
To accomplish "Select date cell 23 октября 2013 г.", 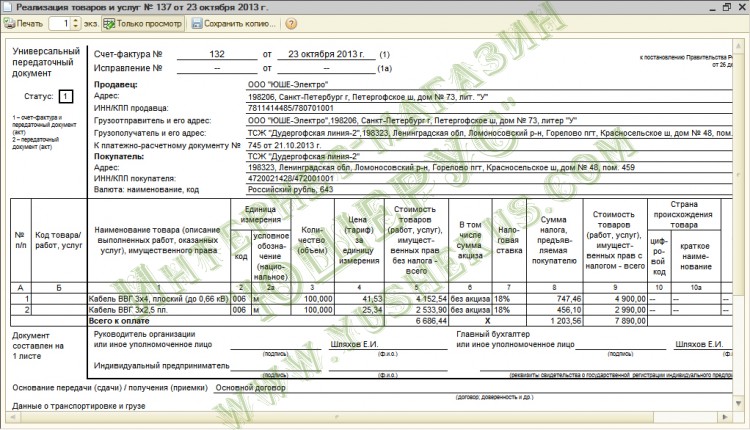I will pos(326,54).
